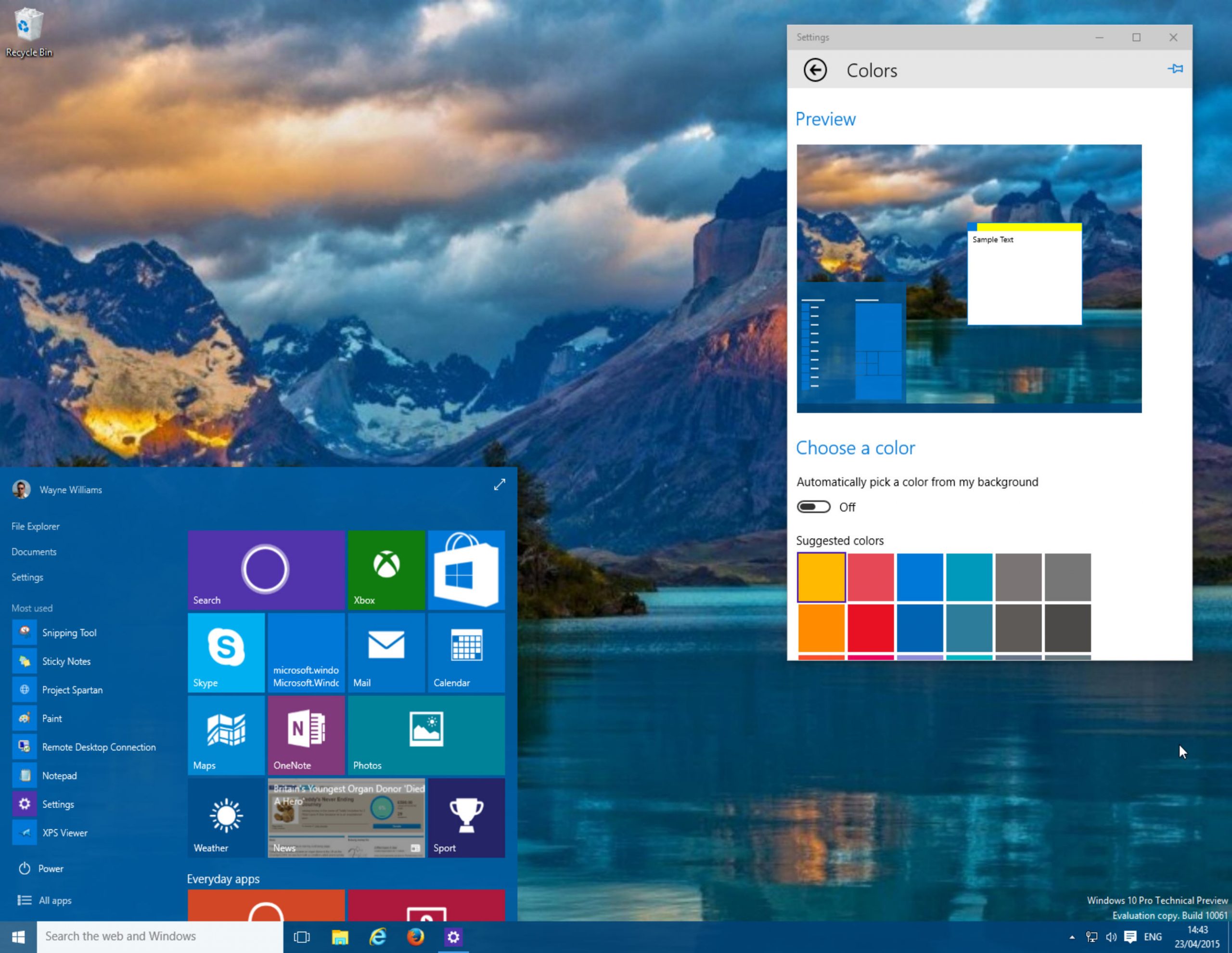
Task: Go back from the Colors settings page
Action: tap(815, 70)
